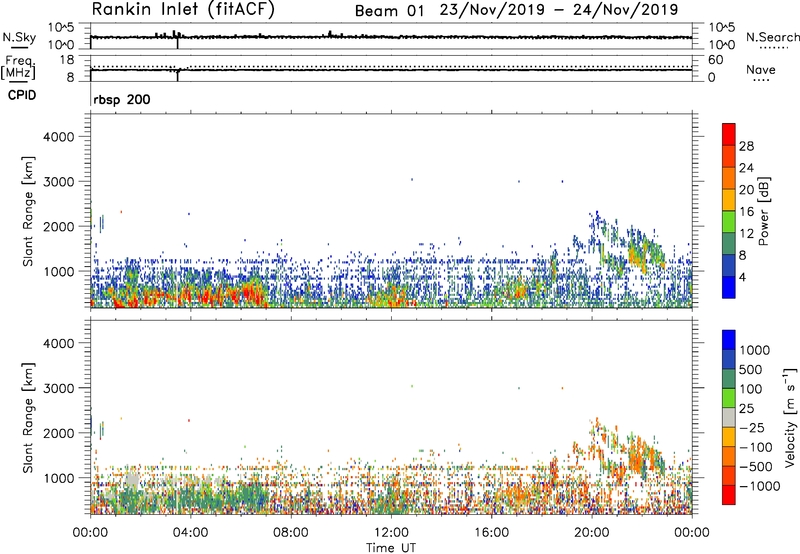800x554 pixels.
Task: Click the gray segment of Velocity colorbar
Action: tap(729, 418)
